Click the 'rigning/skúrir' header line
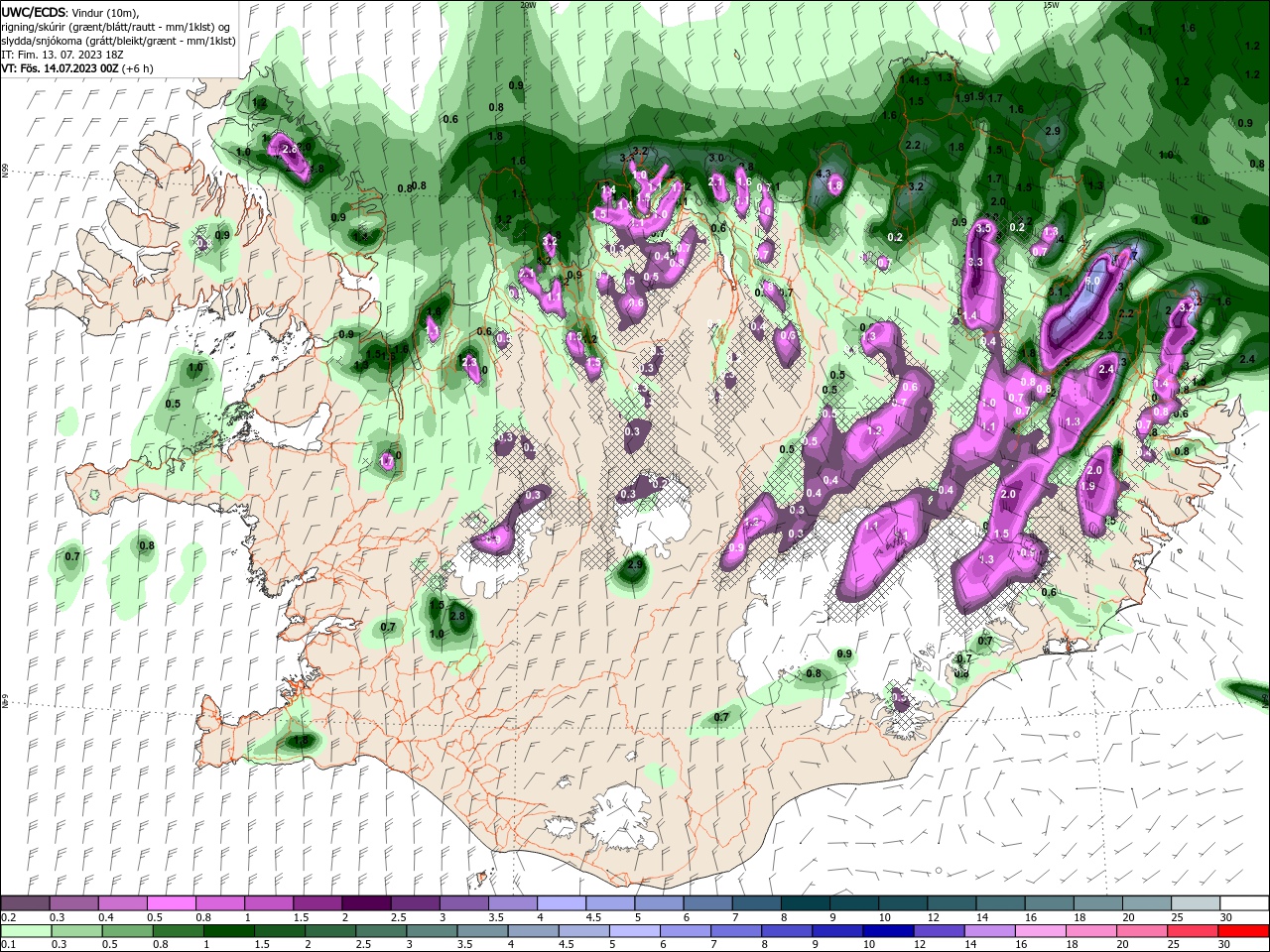Image resolution: width=1270 pixels, height=952 pixels. click(116, 27)
